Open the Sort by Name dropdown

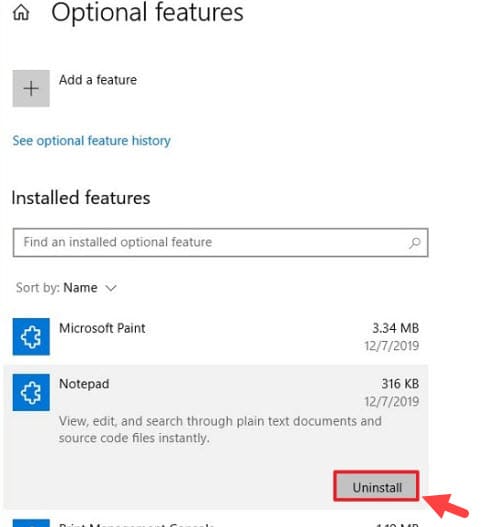[x=66, y=288]
